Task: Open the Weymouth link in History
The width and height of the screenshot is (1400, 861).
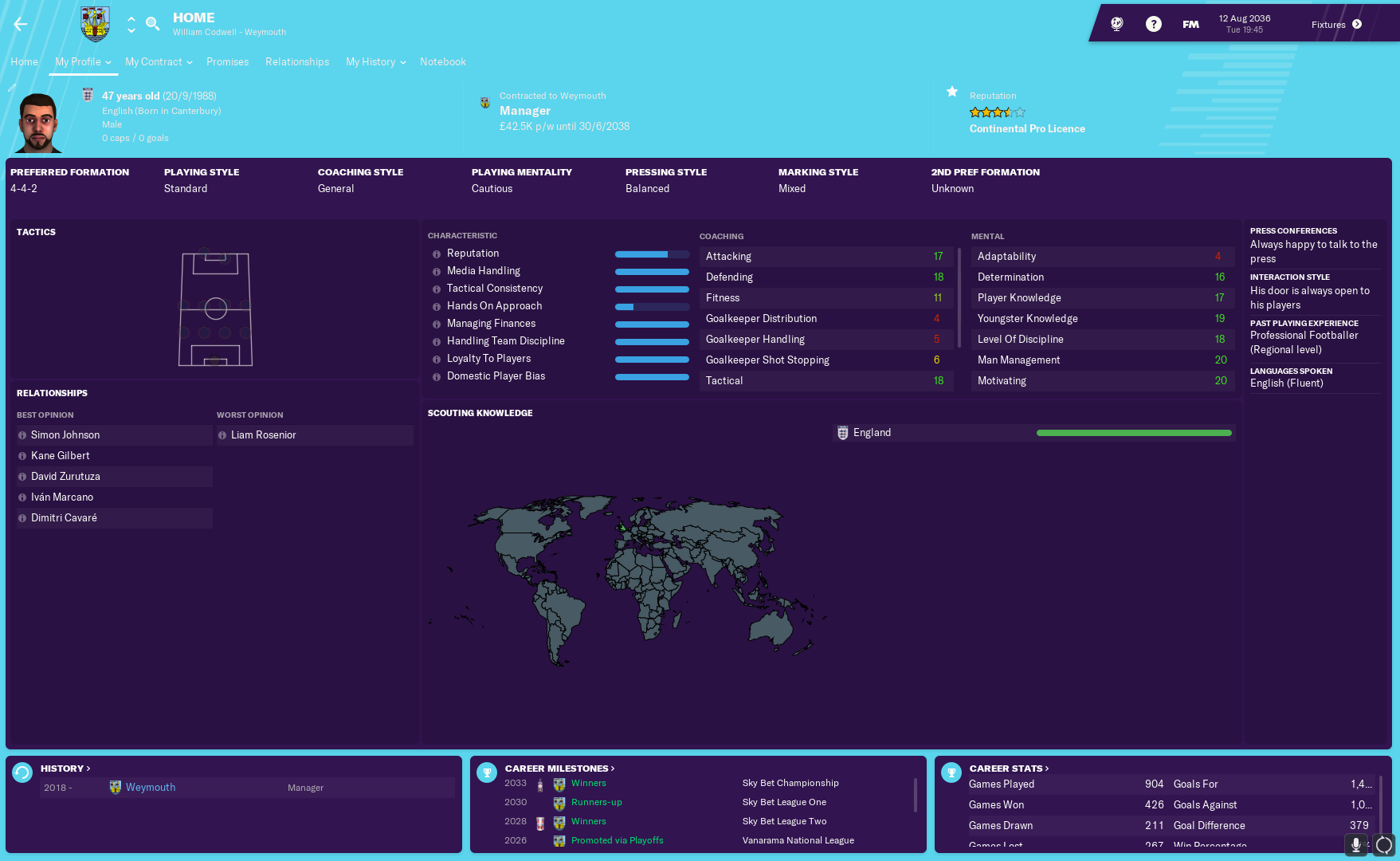Action: click(x=151, y=788)
